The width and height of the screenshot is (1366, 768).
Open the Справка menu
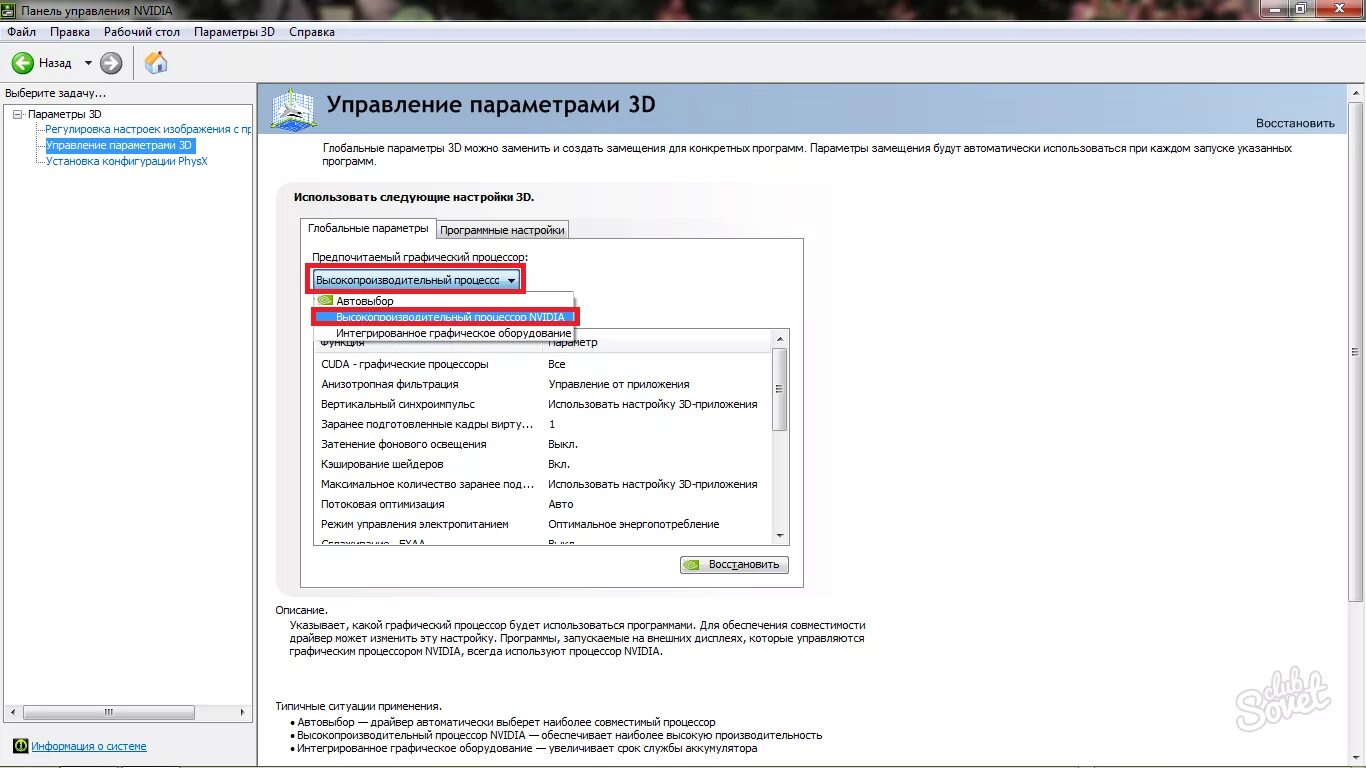[312, 32]
